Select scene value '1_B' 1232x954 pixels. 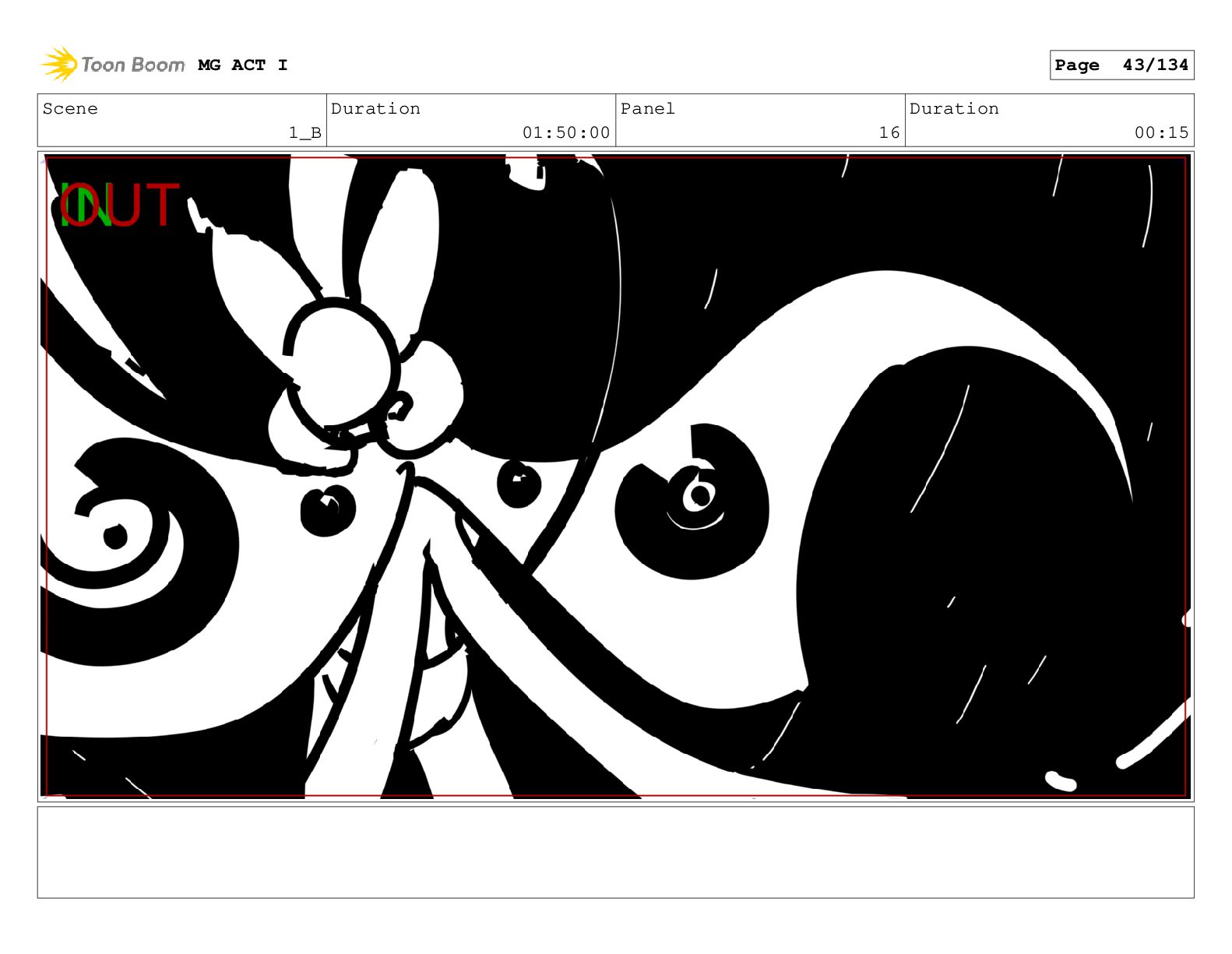(304, 132)
